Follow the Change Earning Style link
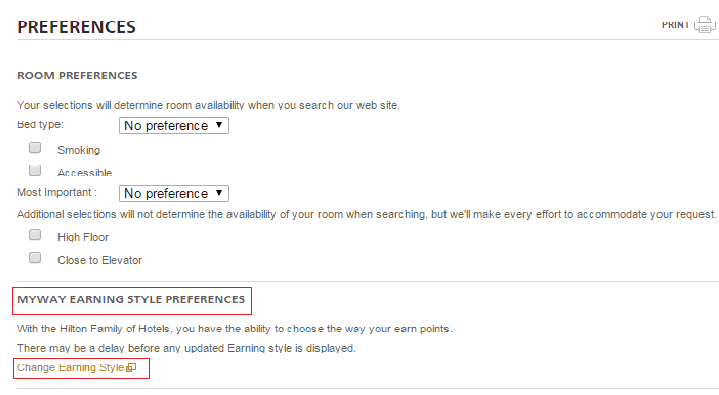 pyautogui.click(x=70, y=367)
